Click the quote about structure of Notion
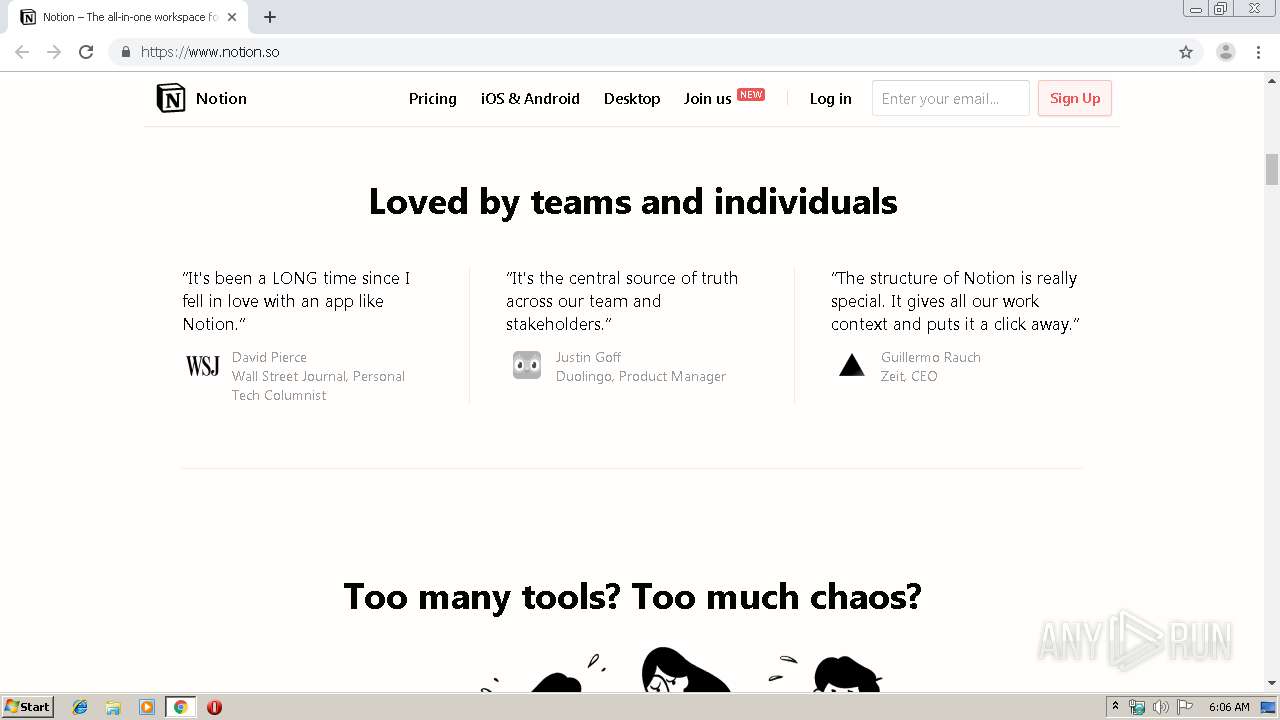This screenshot has width=1280, height=720. point(955,301)
